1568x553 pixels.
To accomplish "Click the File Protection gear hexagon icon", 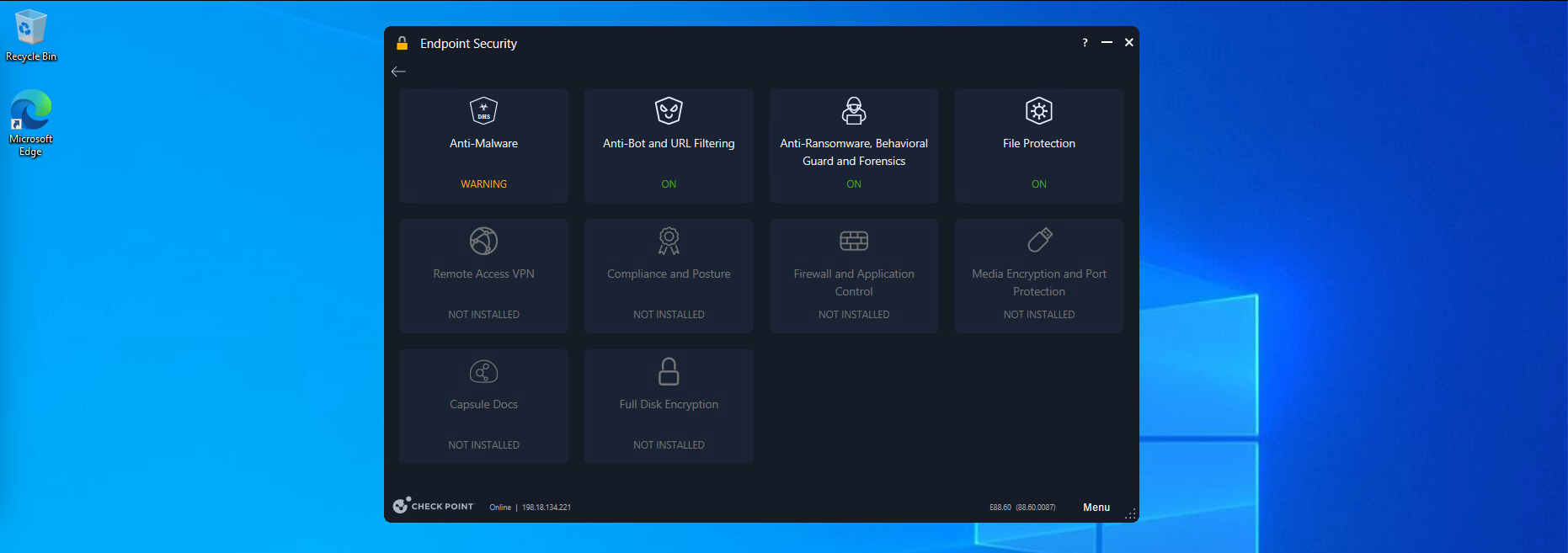I will [x=1038, y=110].
